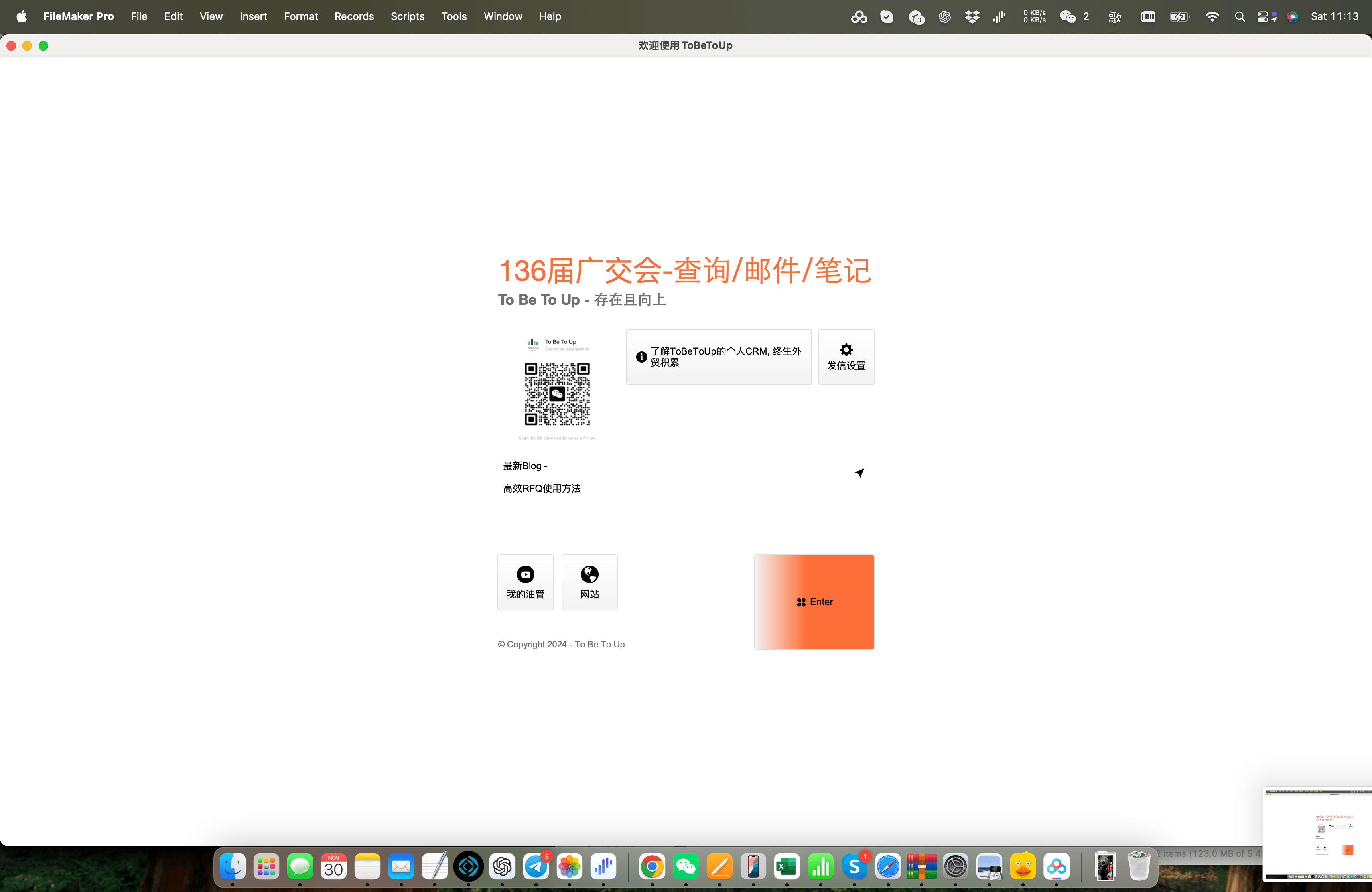This screenshot has width=1372, height=892.
Task: Click the blog navigation arrow icon
Action: pos(859,472)
